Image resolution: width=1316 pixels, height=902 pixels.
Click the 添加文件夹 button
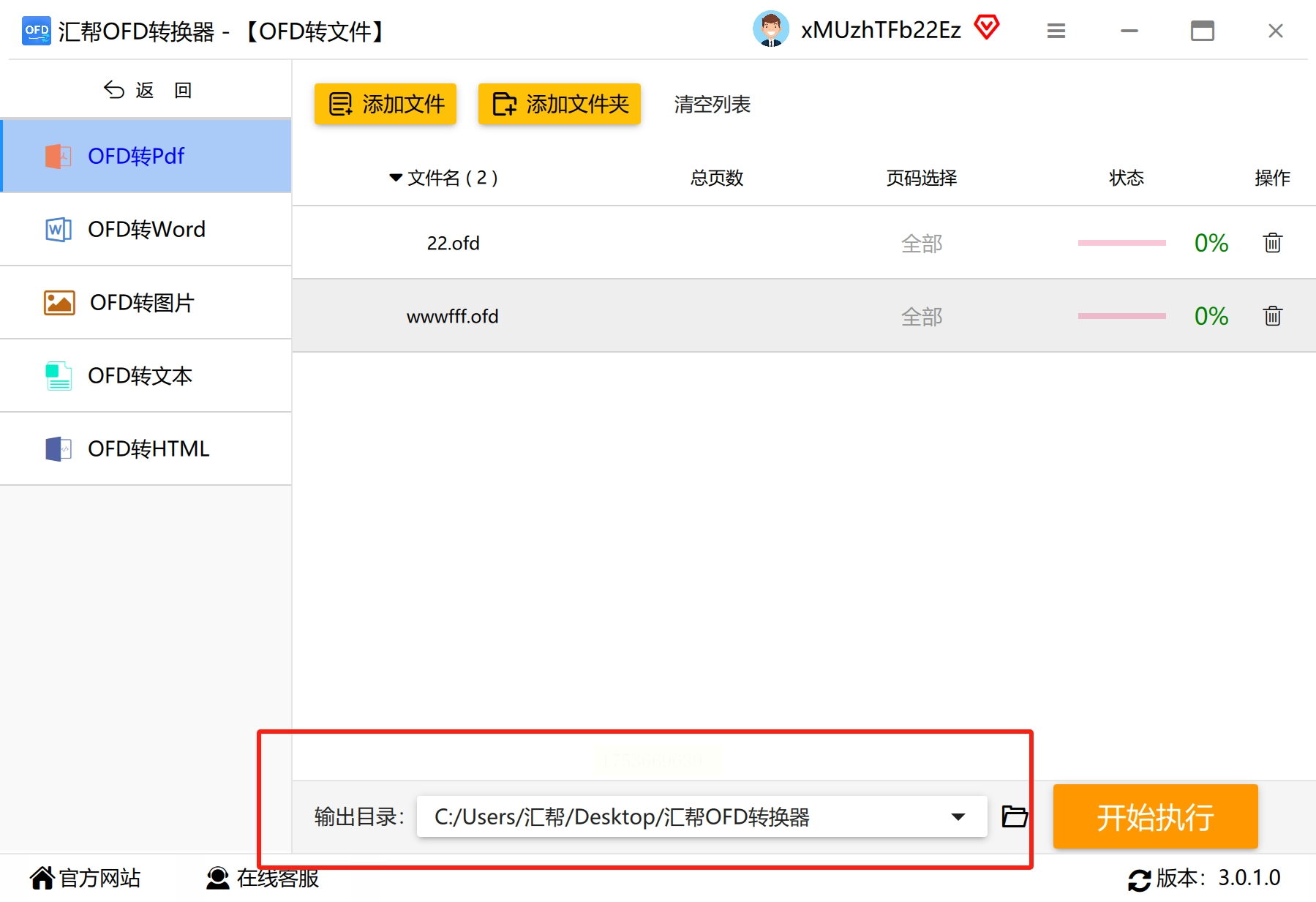click(x=560, y=104)
